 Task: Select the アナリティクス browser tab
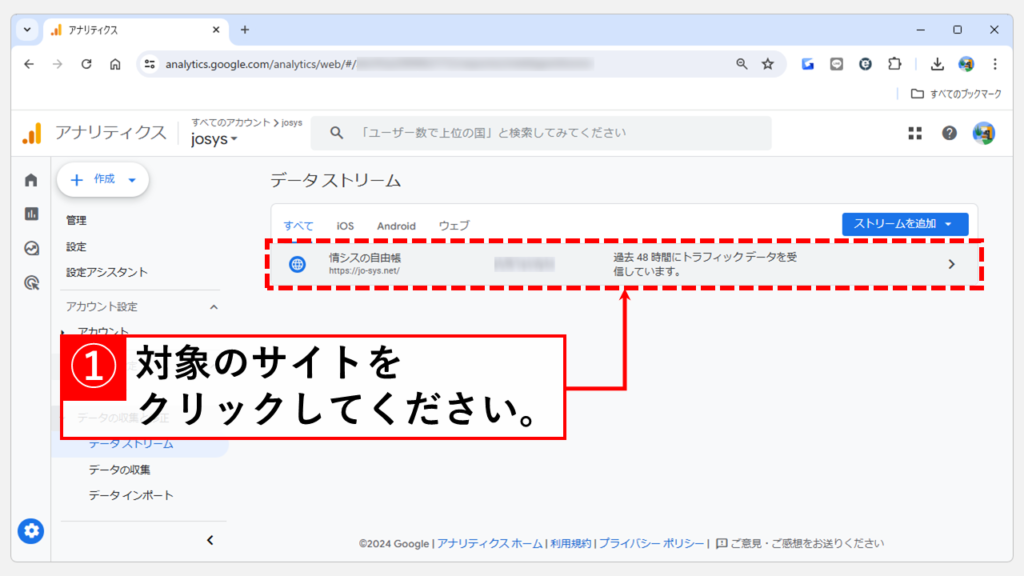135,30
